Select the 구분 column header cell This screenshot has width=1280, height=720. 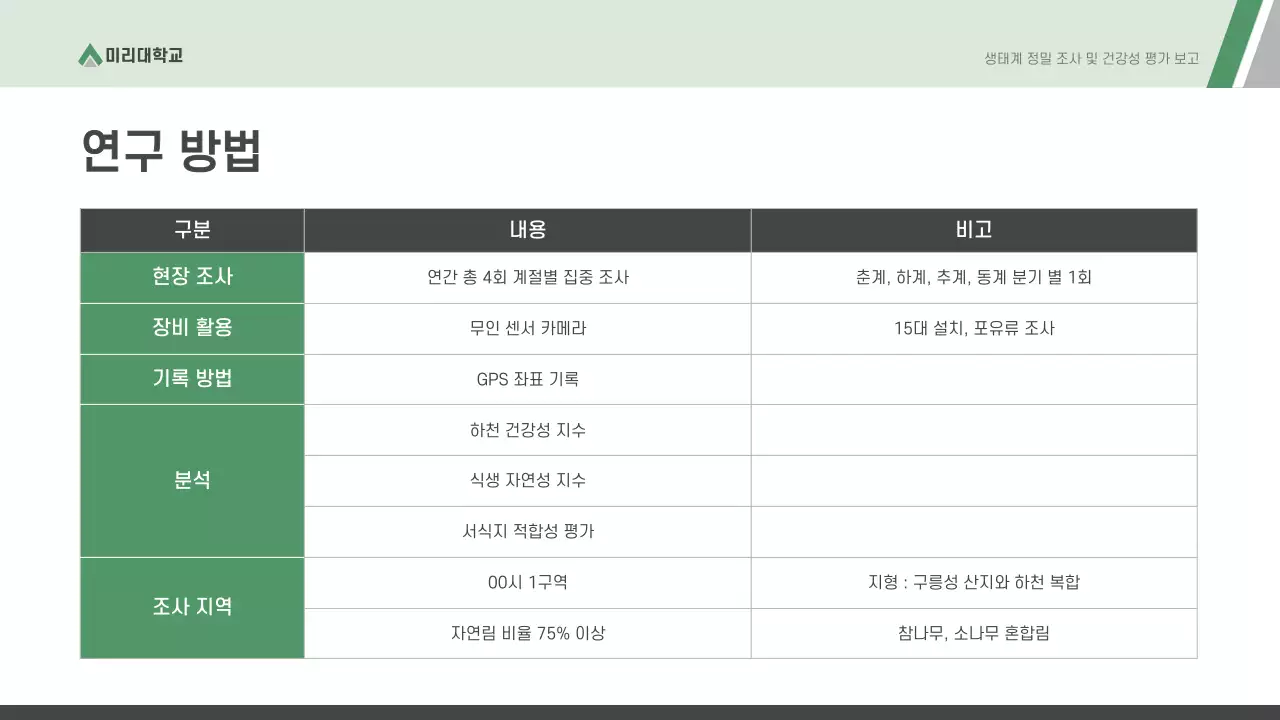tap(192, 230)
